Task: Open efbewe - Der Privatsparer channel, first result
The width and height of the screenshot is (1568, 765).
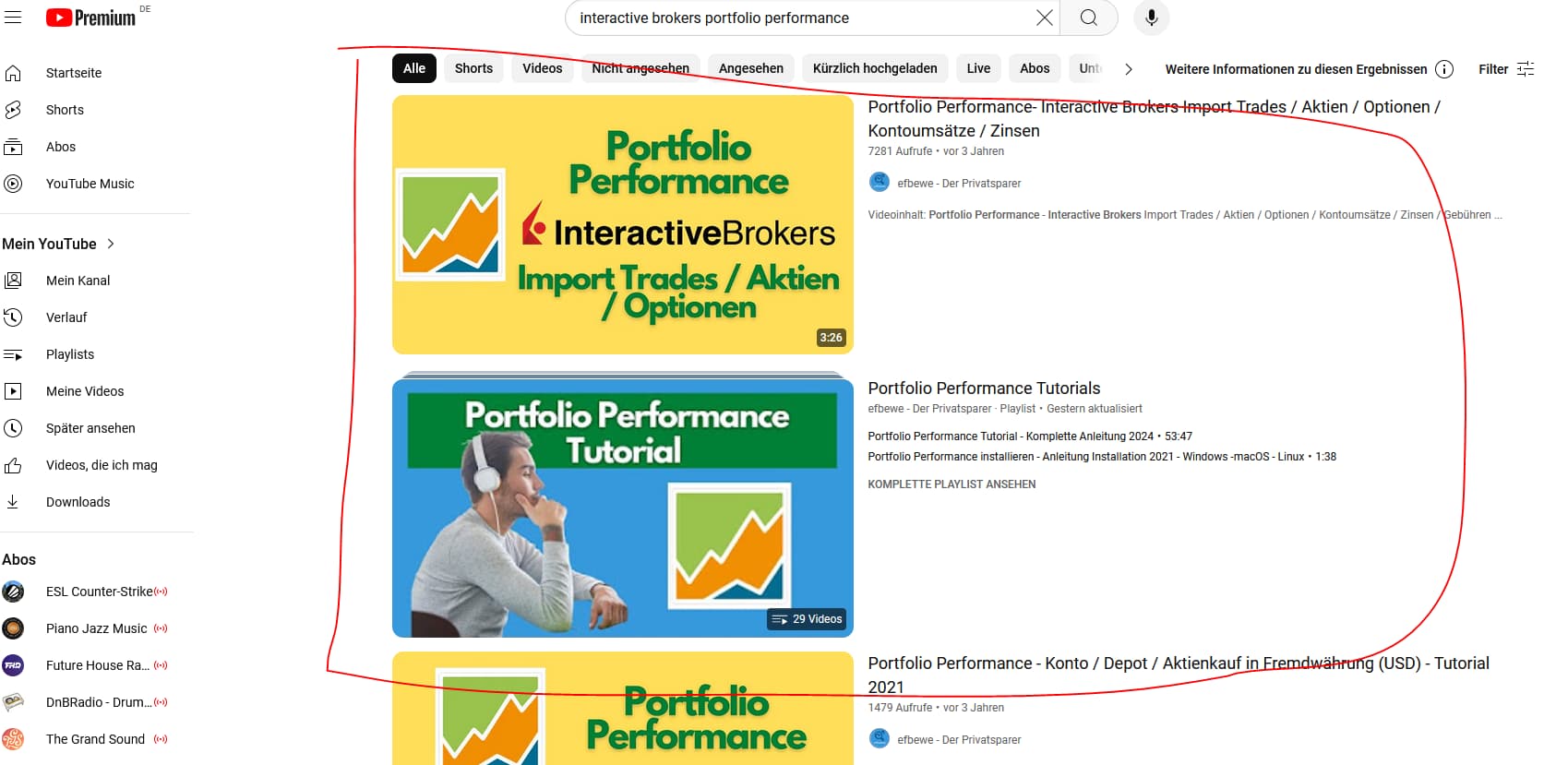Action: [959, 184]
